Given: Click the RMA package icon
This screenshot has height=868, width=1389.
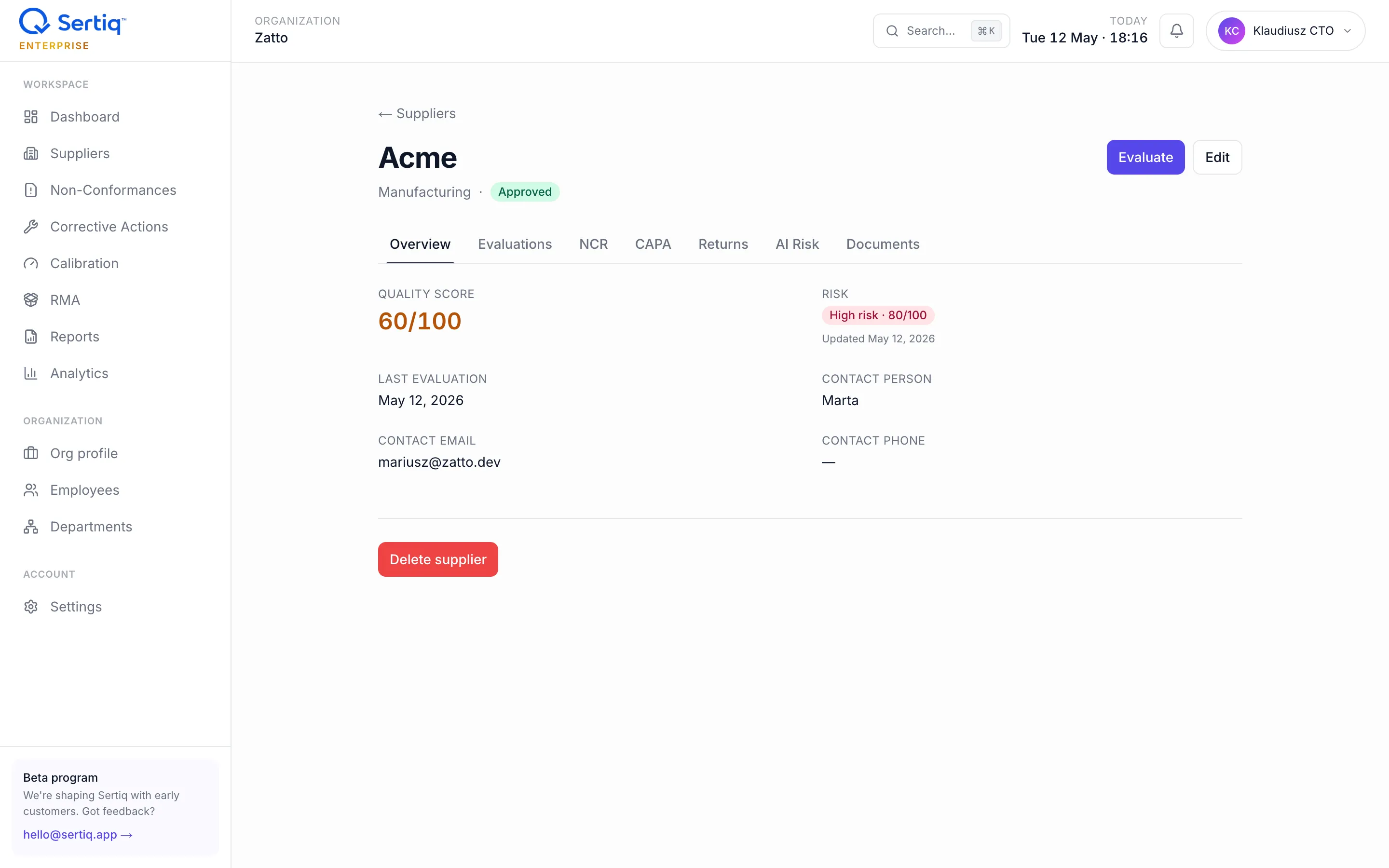Looking at the screenshot, I should (x=31, y=299).
